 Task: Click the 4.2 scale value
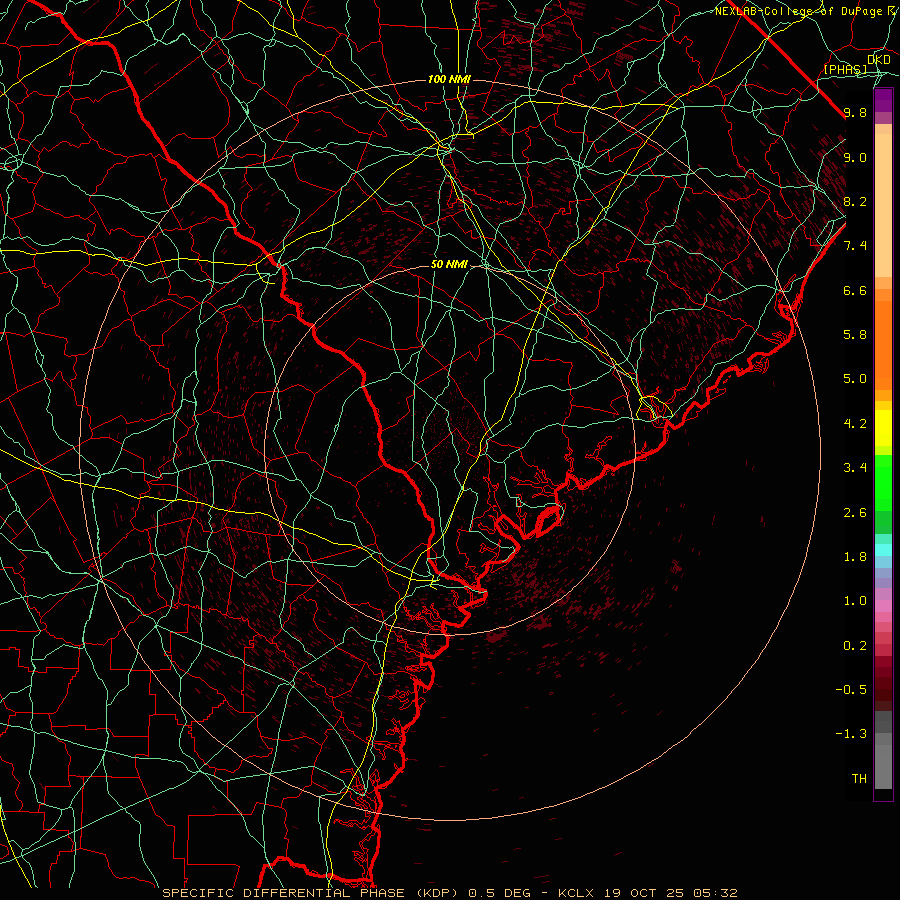pyautogui.click(x=855, y=424)
